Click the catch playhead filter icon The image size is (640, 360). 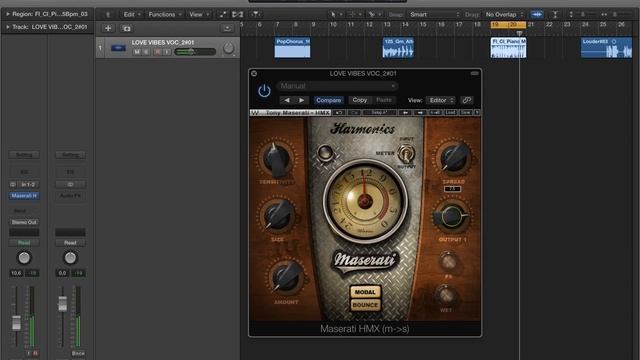click(256, 14)
